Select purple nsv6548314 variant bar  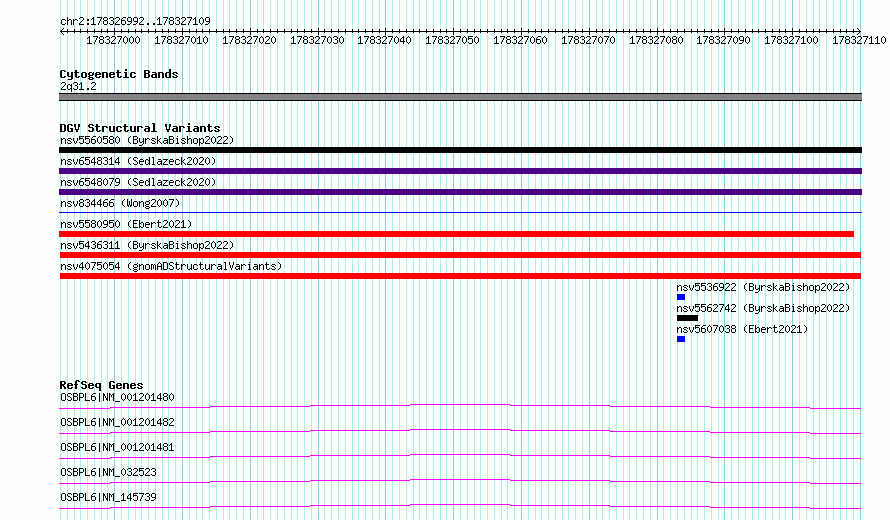pyautogui.click(x=460, y=171)
